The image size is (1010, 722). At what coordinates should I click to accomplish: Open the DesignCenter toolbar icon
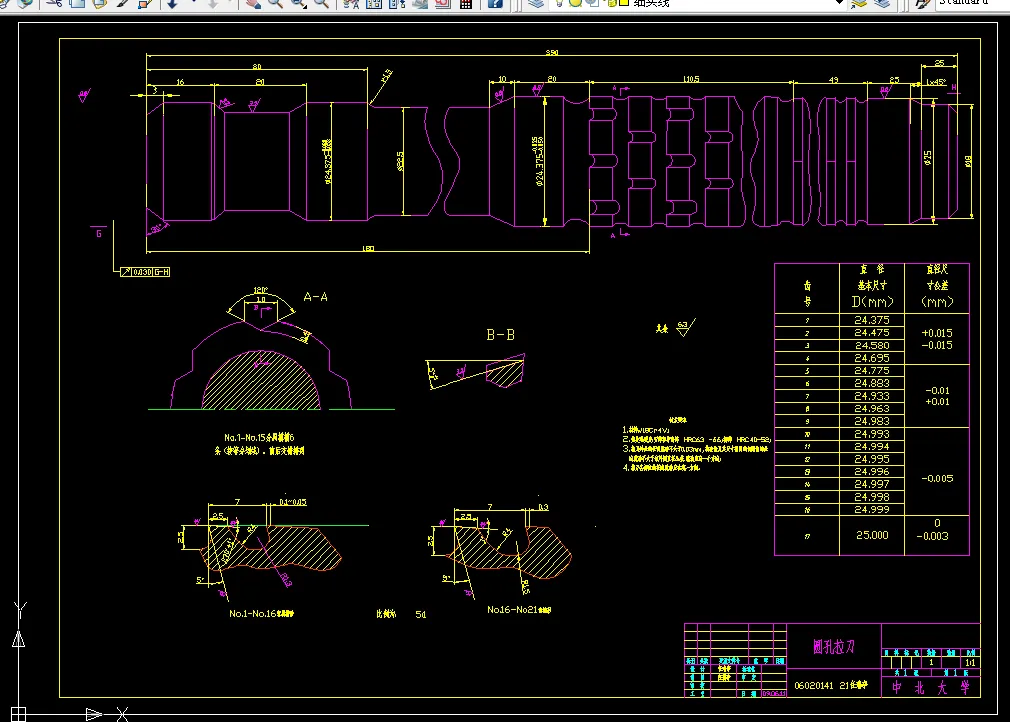(x=374, y=3)
